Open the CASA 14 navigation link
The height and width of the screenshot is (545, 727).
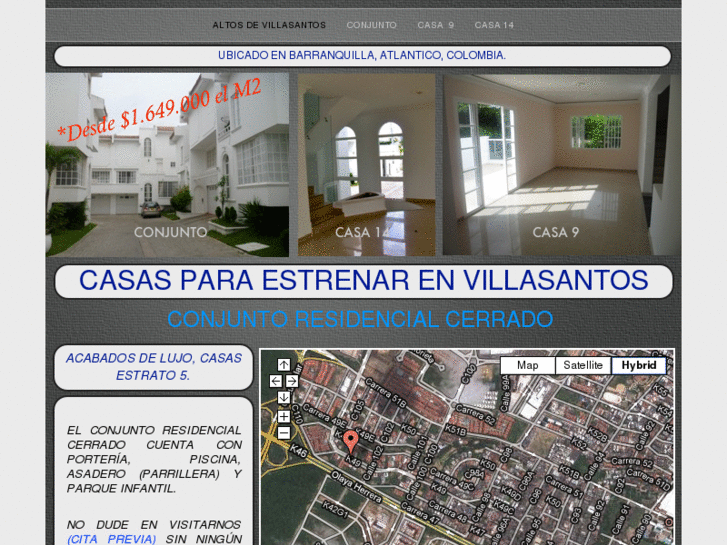[x=494, y=25]
